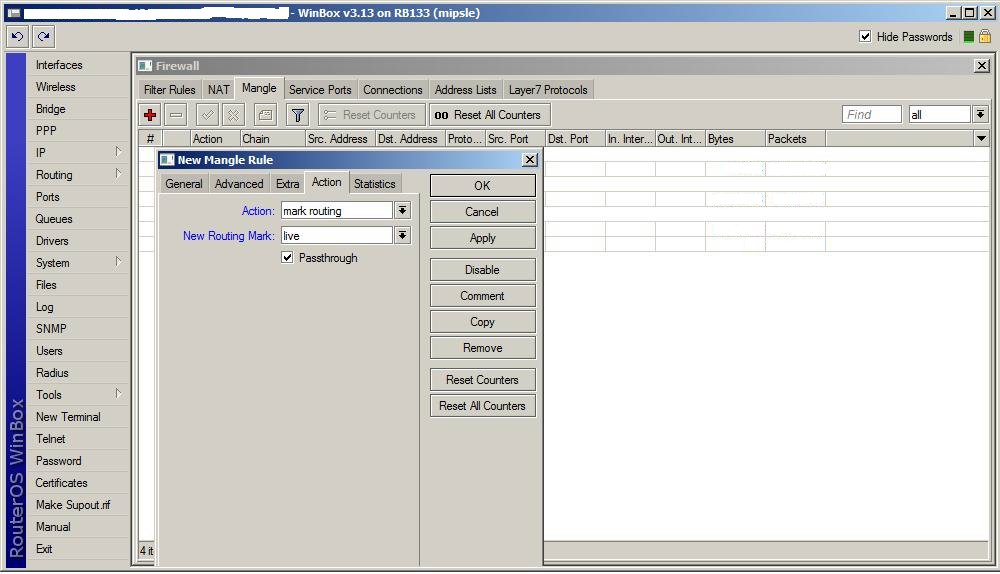Toggle the Passthrough checkbox
The height and width of the screenshot is (574, 1000).
(287, 258)
